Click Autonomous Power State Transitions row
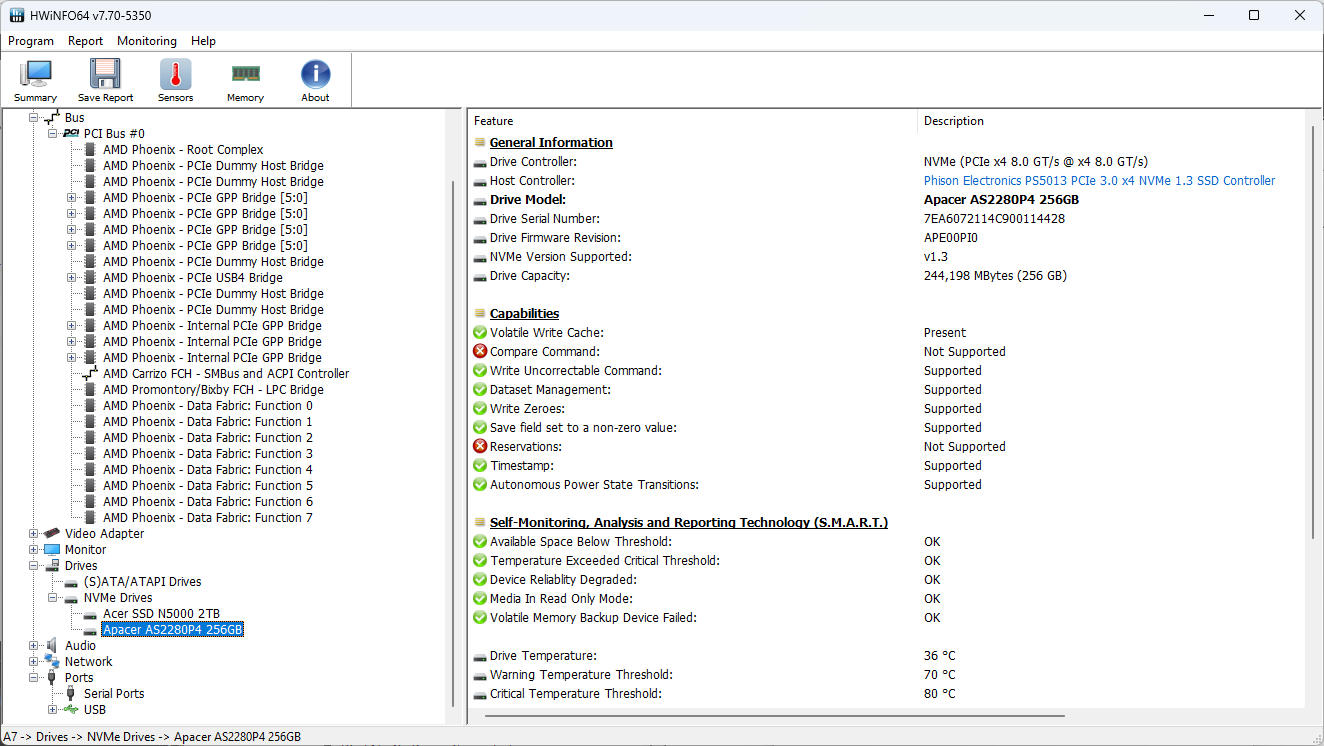 point(886,485)
